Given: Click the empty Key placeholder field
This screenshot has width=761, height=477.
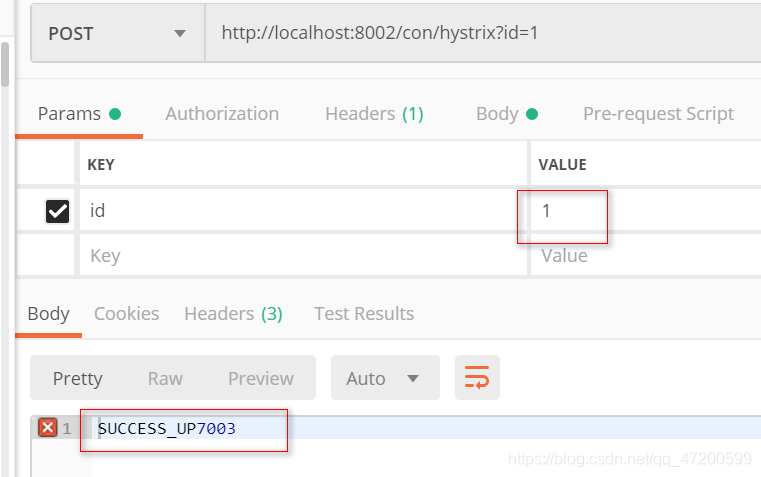Looking at the screenshot, I should (303, 255).
